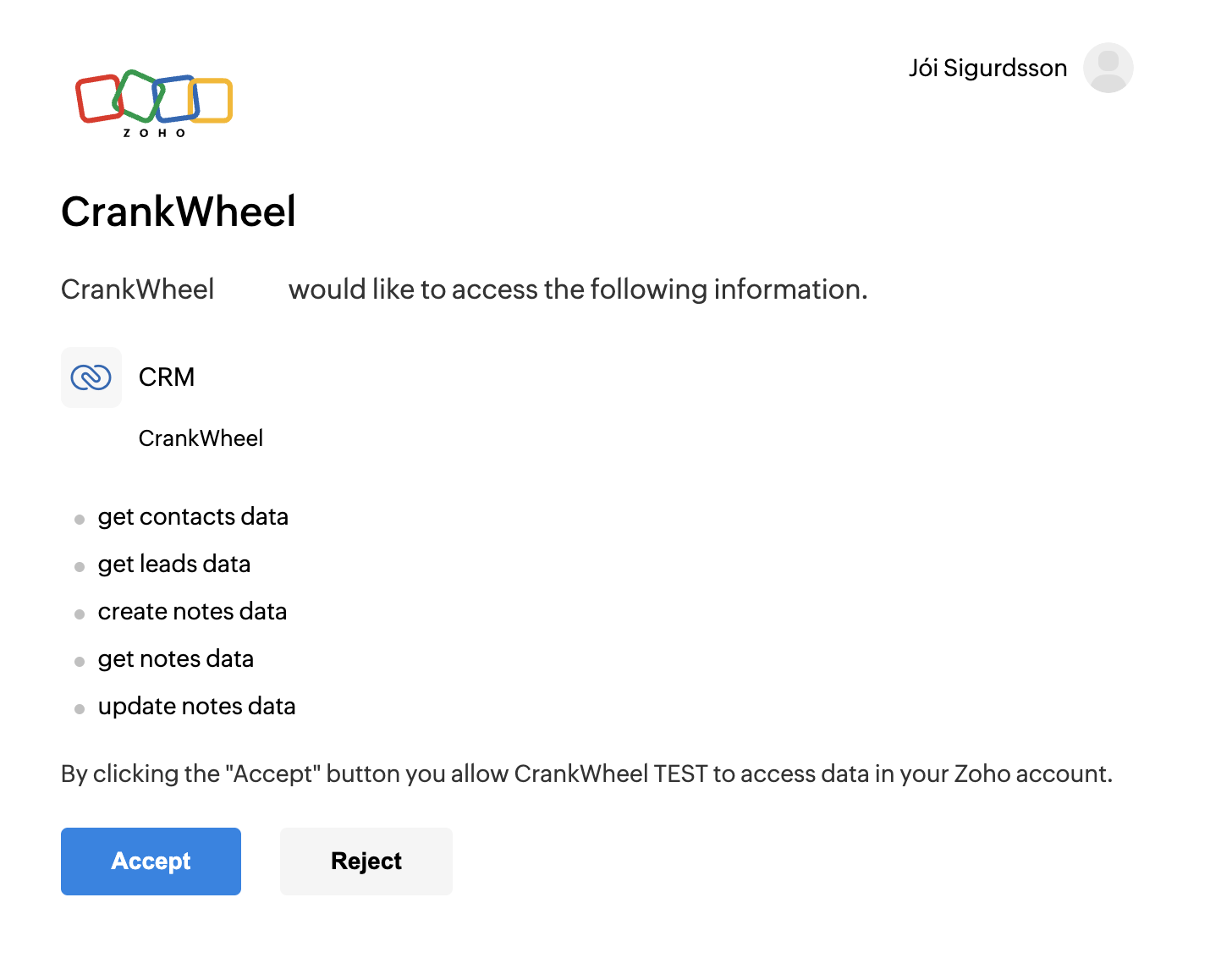The width and height of the screenshot is (1232, 958).
Task: Click the bullet beside create notes data
Action: 80,614
